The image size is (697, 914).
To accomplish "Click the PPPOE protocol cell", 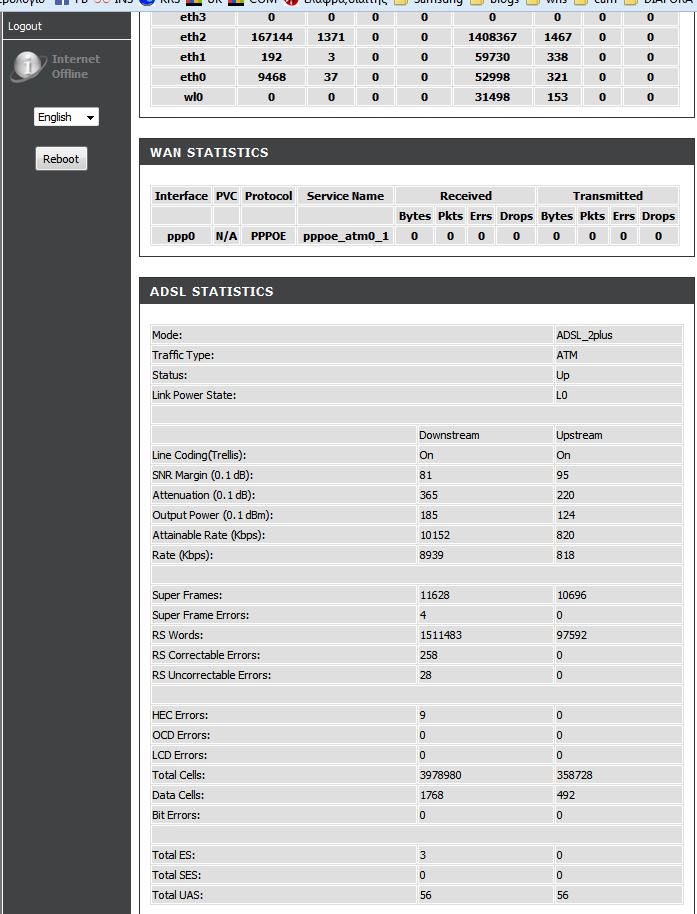I will click(269, 236).
